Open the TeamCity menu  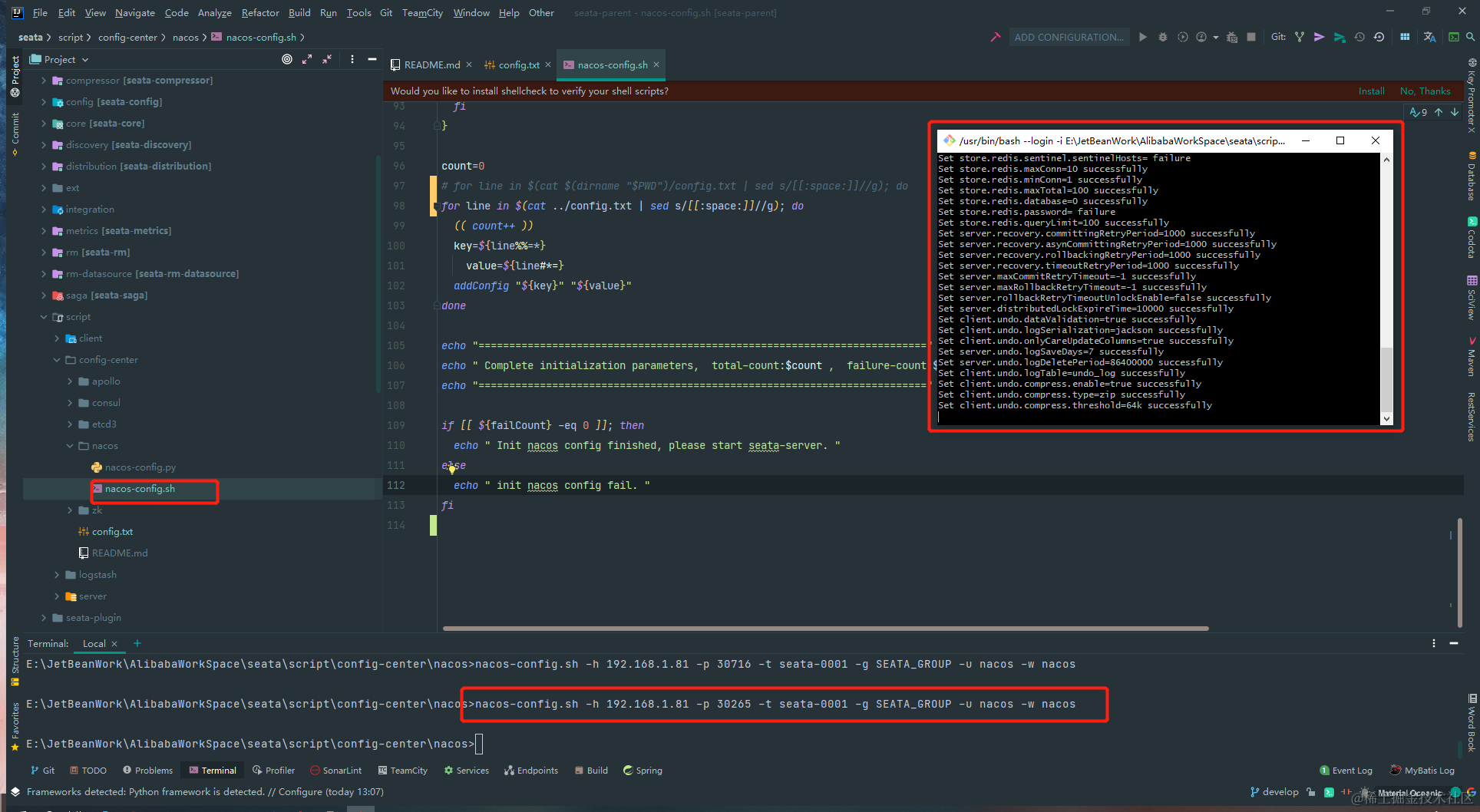tap(422, 12)
